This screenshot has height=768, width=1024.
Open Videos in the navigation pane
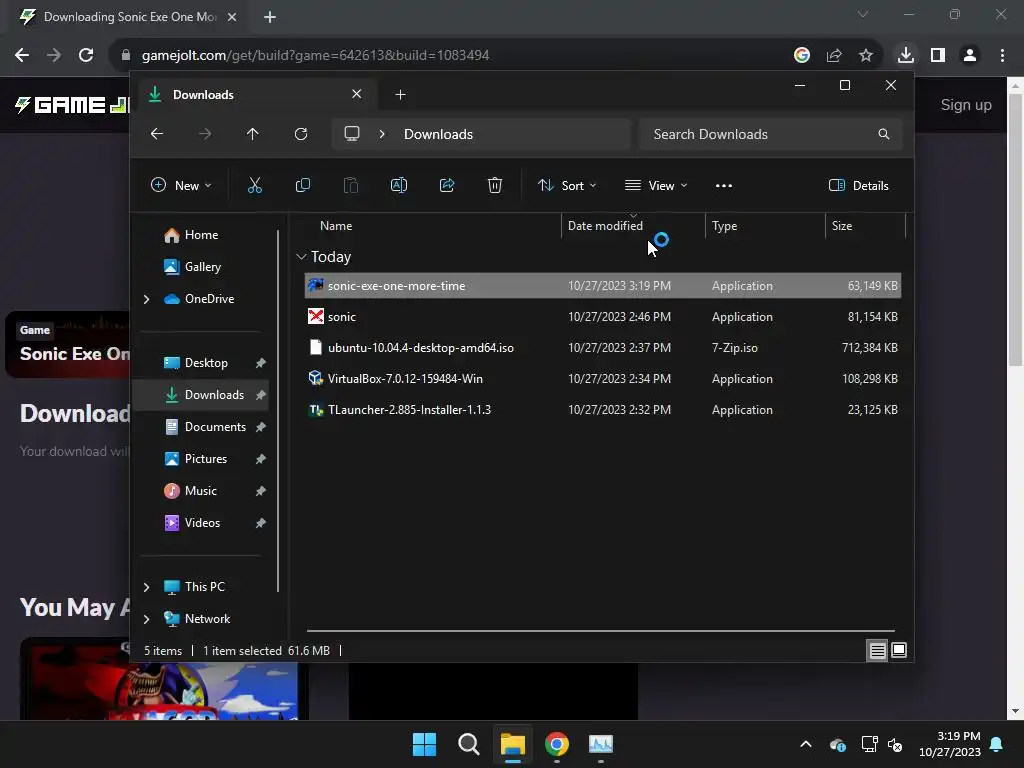(202, 522)
